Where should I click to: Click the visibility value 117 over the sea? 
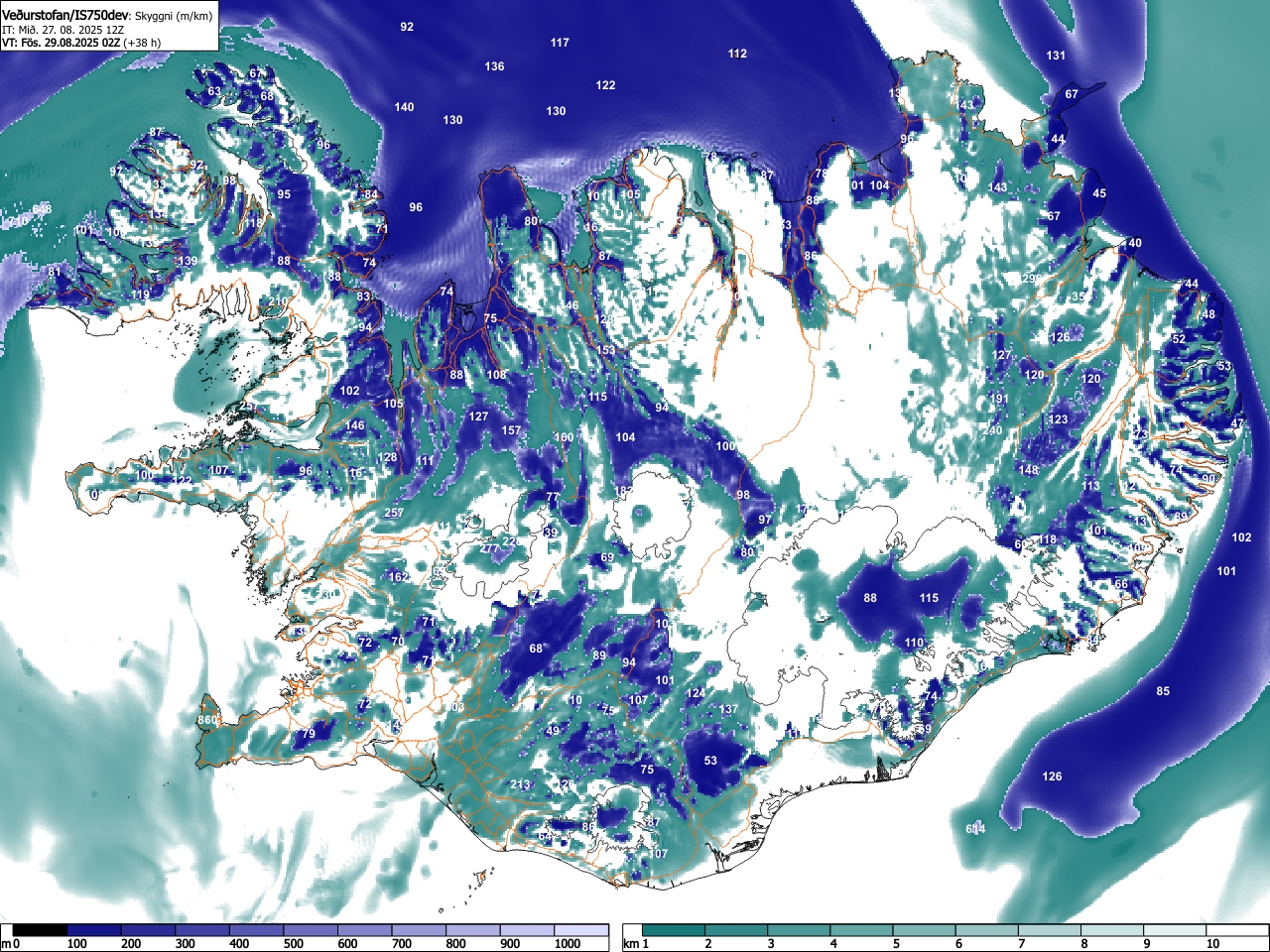point(560,43)
